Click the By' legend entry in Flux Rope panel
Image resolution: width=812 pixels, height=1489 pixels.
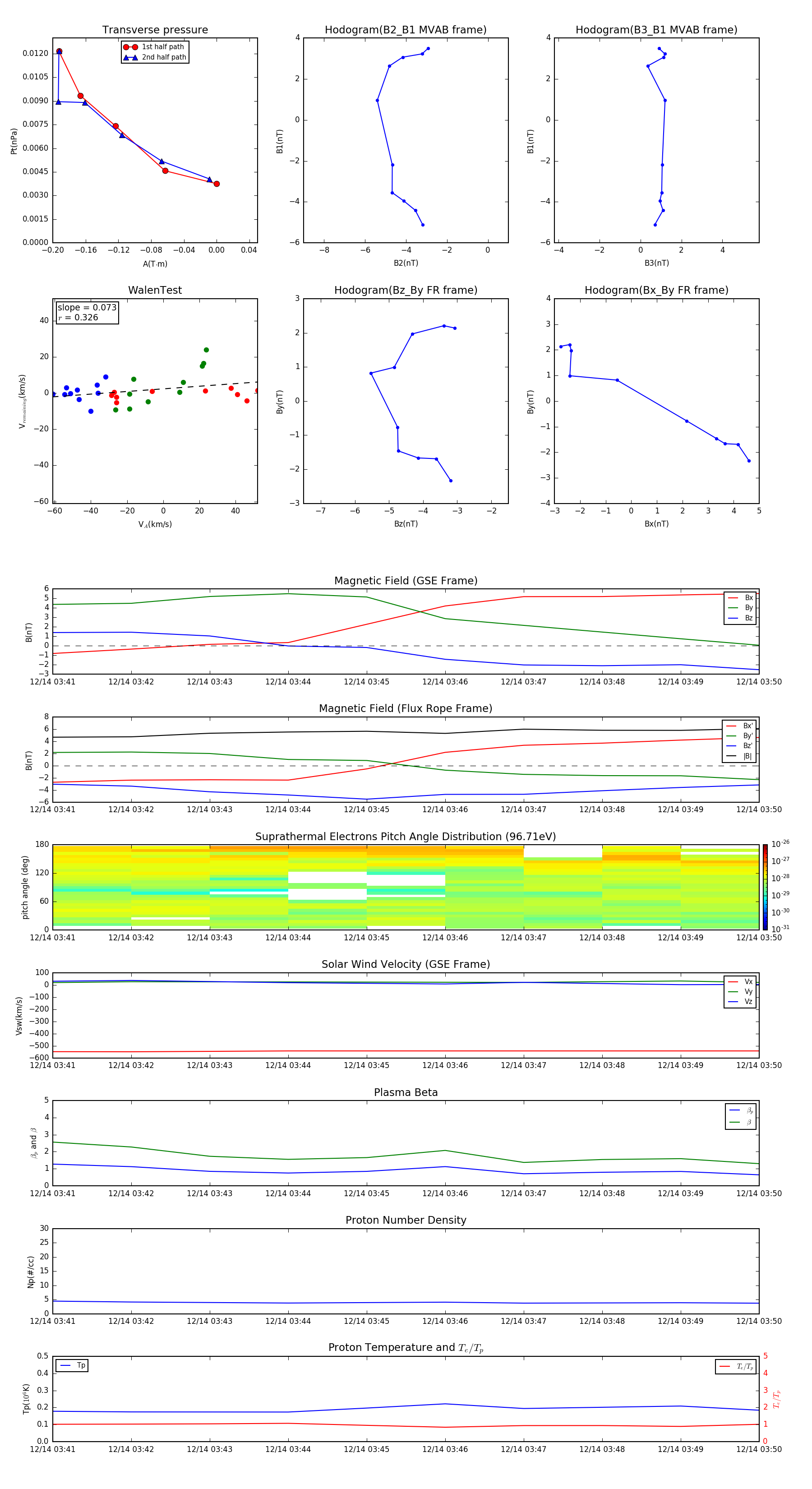click(x=739, y=736)
